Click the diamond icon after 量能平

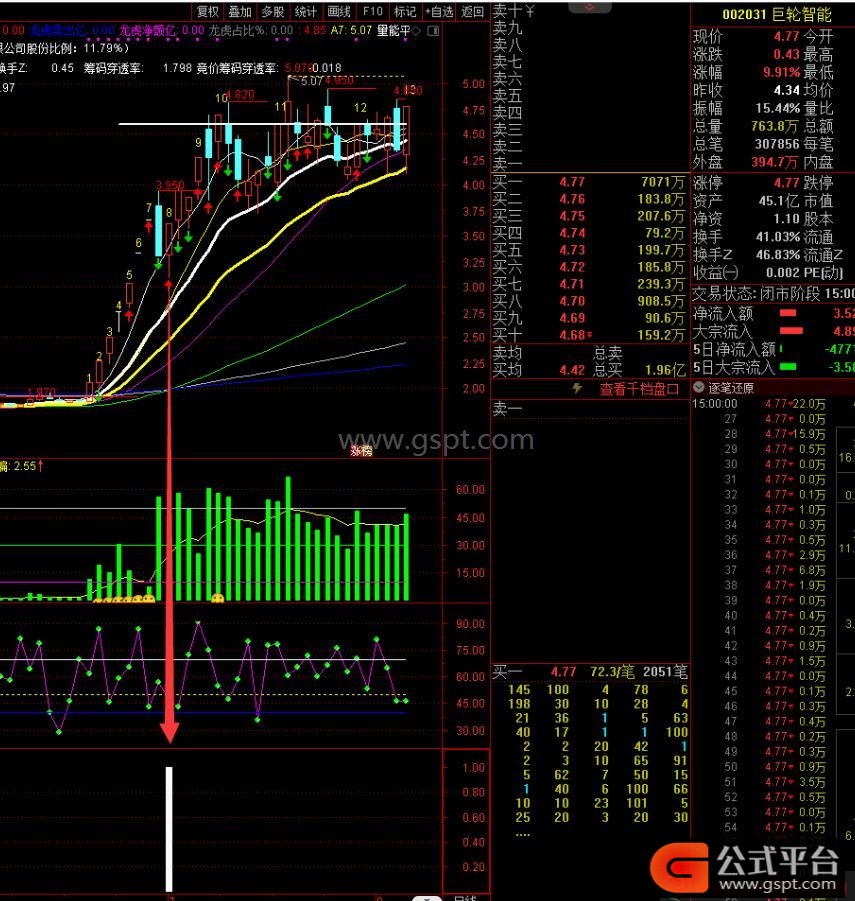(x=417, y=30)
